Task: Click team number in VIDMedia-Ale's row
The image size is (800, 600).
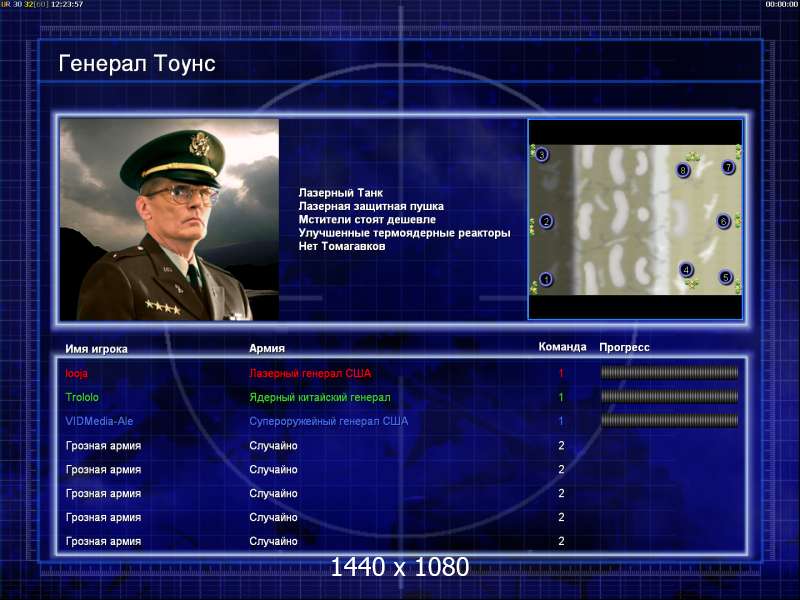Action: click(561, 421)
